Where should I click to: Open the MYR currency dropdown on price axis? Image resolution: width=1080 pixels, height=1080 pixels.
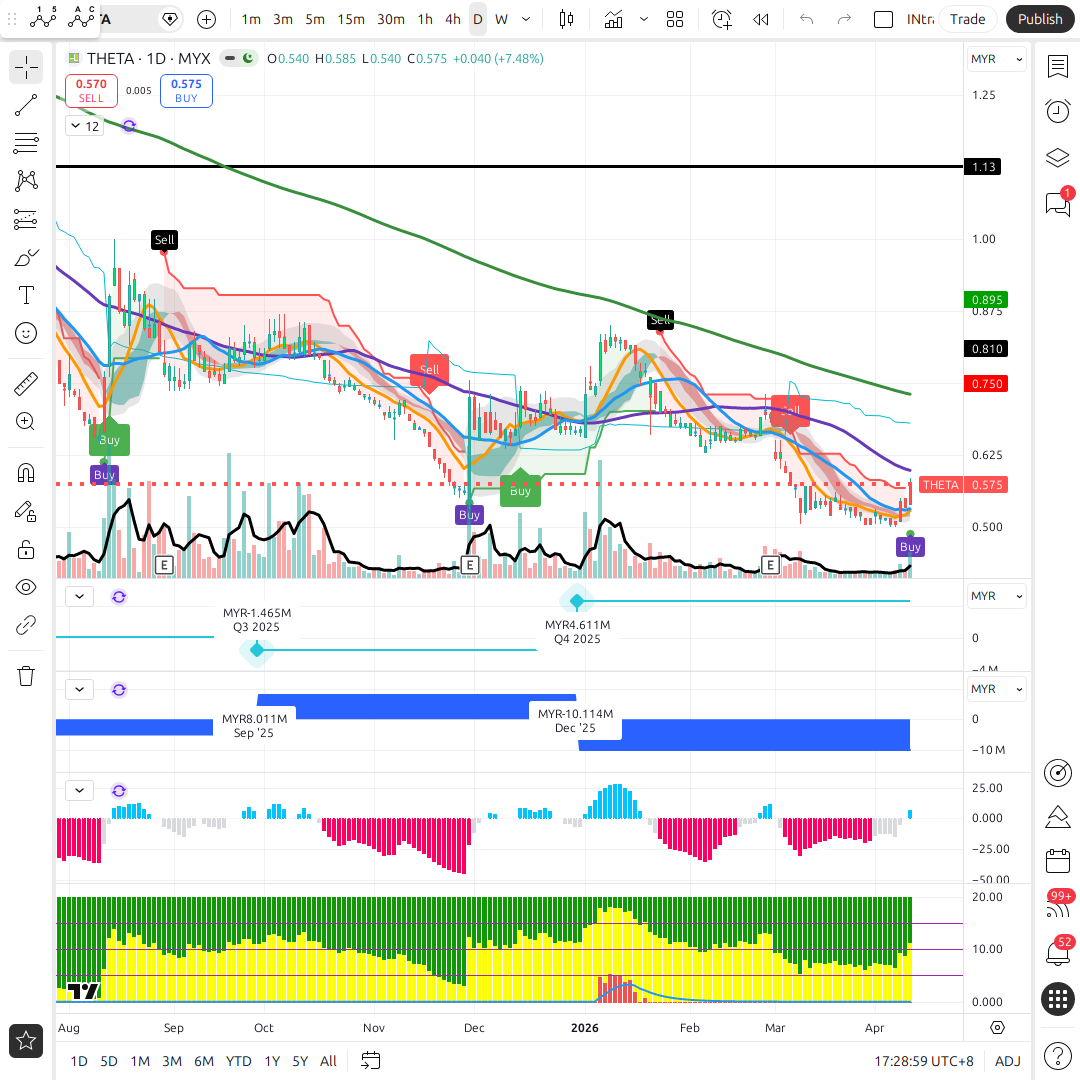[997, 59]
